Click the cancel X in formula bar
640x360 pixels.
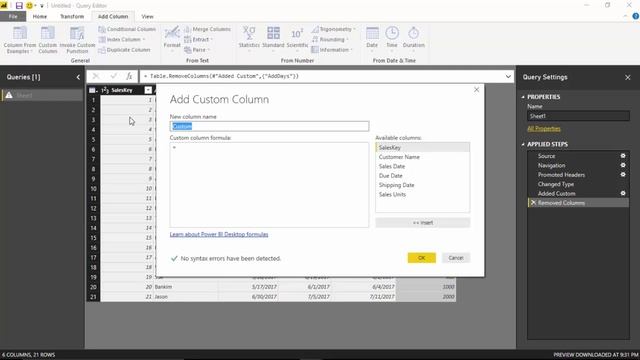pos(96,76)
